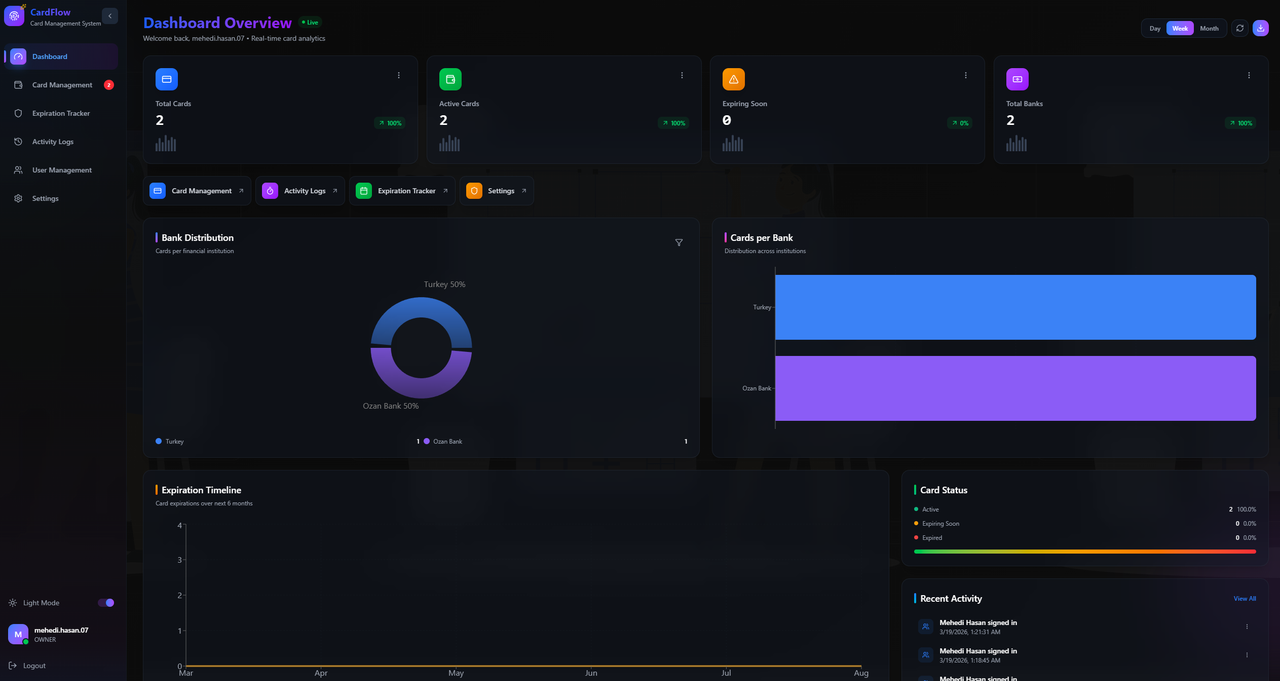Click the Live status indicator
The height and width of the screenshot is (681, 1280).
(310, 22)
